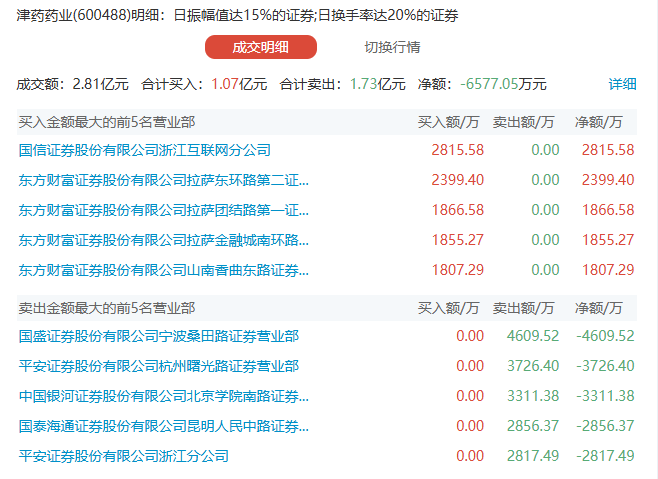658x479 pixels.
Task: Open 国泰海通证券 昆明人民中路 branch link
Action: point(164,426)
